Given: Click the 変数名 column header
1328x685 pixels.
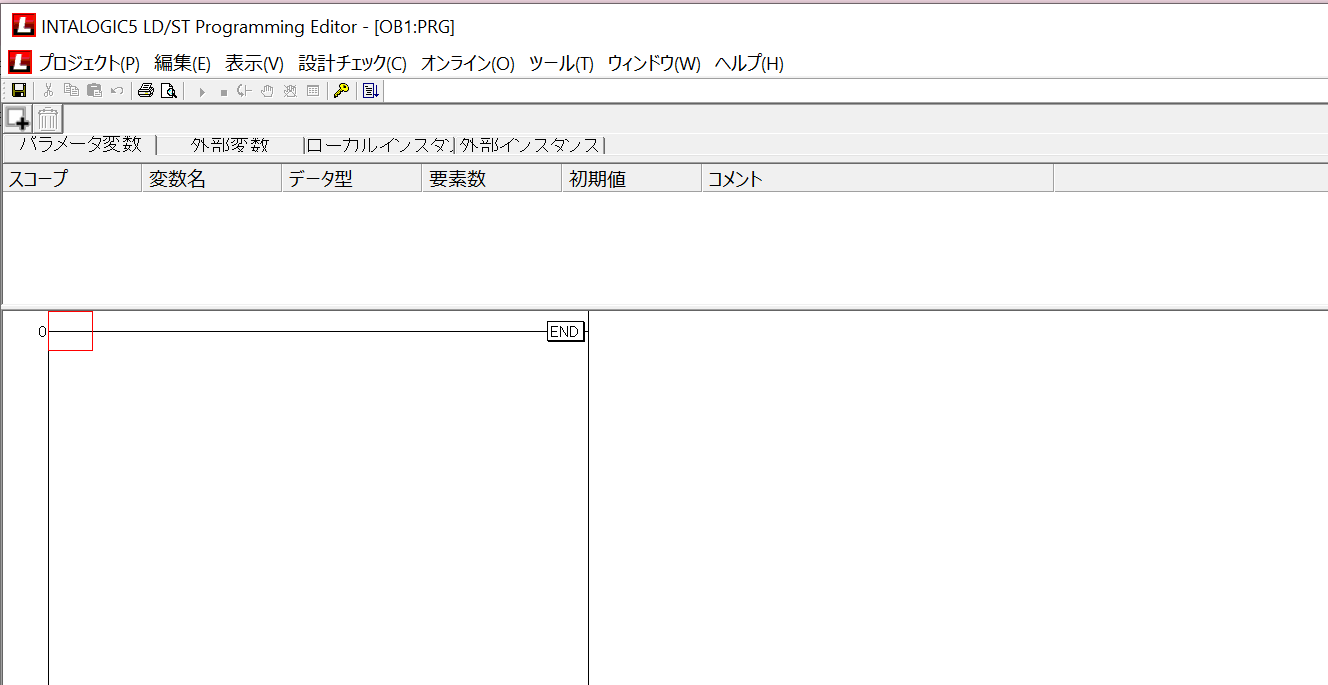Looking at the screenshot, I should [x=211, y=180].
